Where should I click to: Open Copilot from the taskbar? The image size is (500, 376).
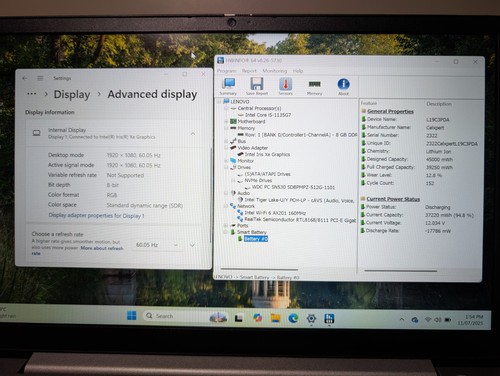[257, 318]
